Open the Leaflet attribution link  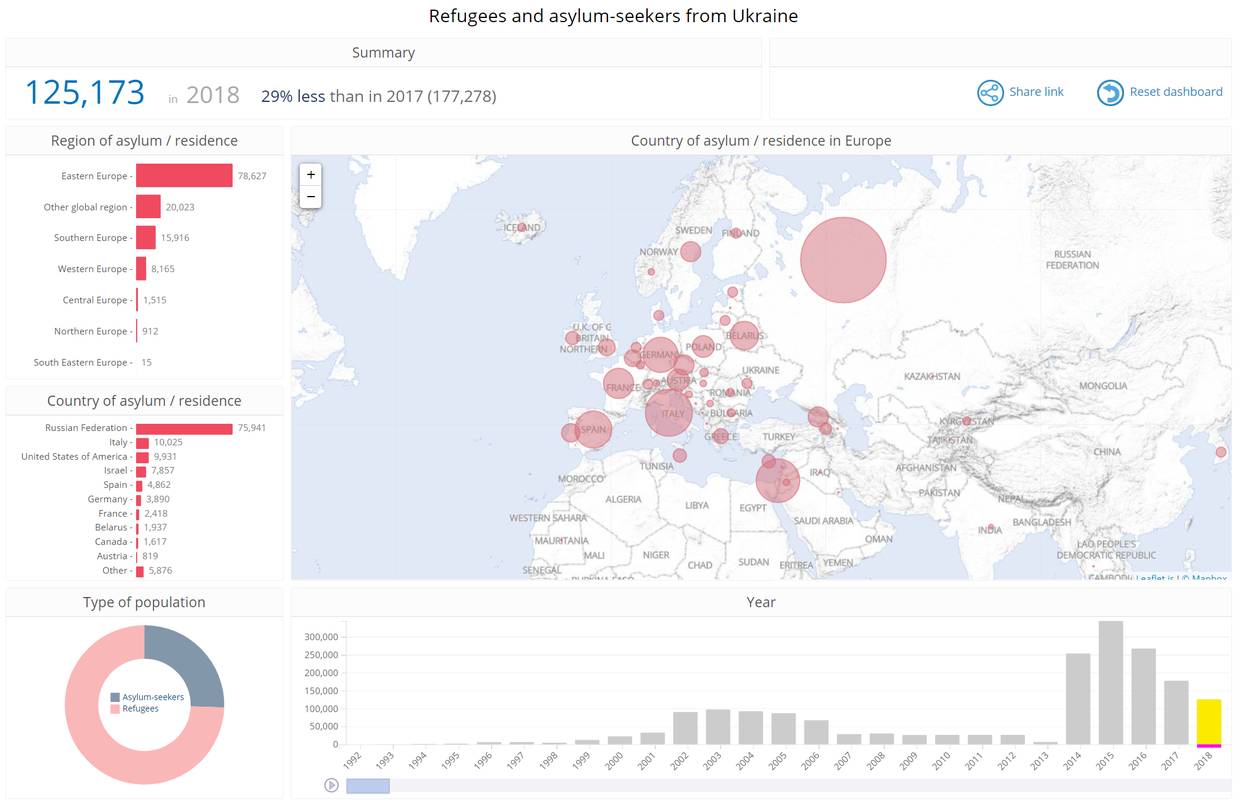pos(1153,578)
